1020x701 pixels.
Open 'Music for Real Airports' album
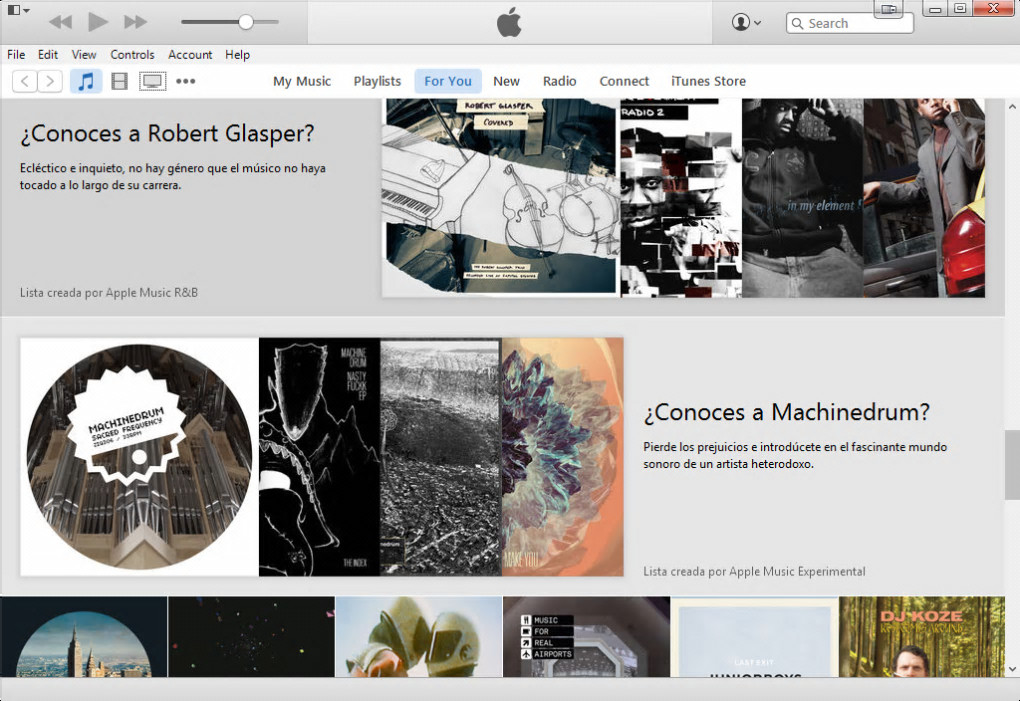[587, 637]
